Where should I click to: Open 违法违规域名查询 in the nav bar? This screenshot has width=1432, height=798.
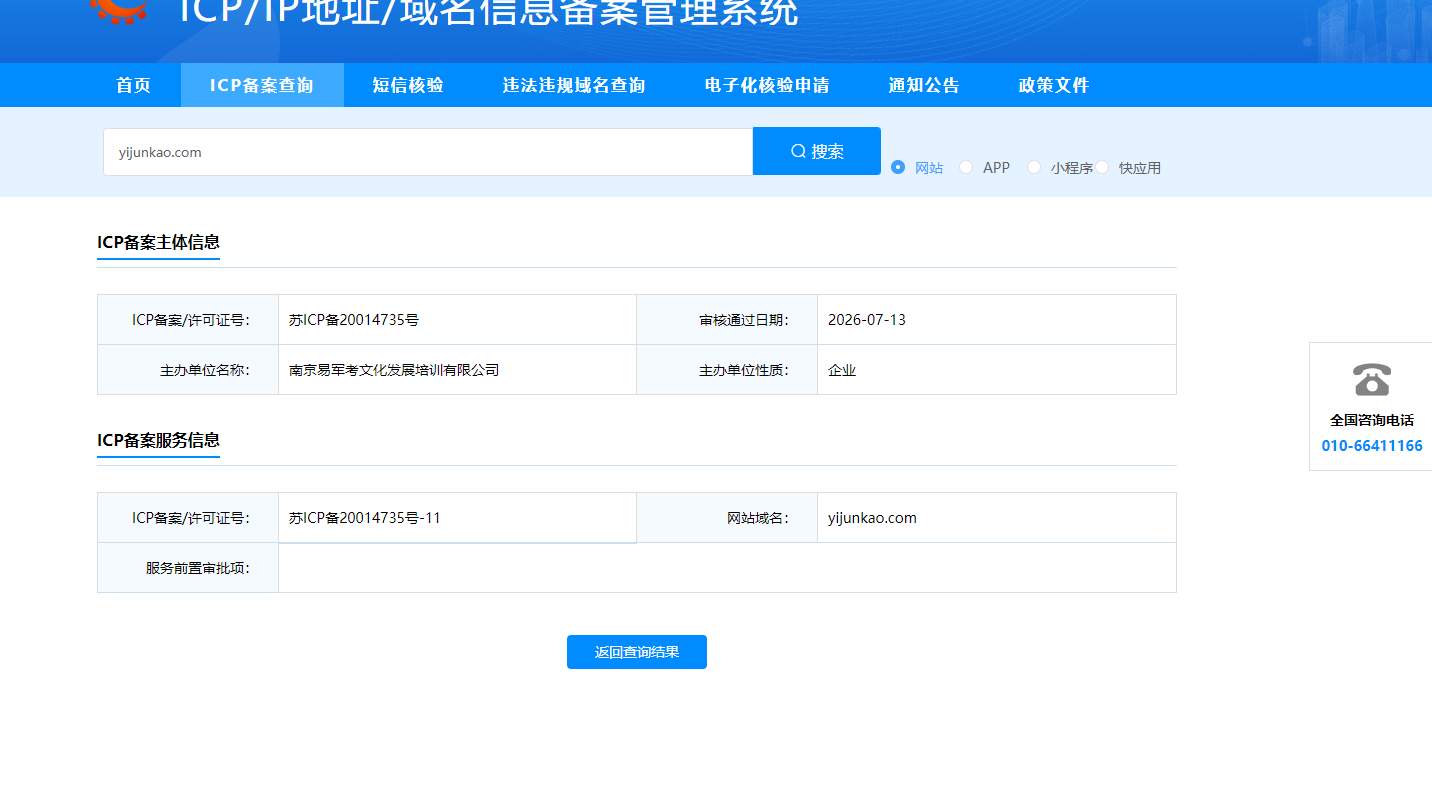(574, 85)
